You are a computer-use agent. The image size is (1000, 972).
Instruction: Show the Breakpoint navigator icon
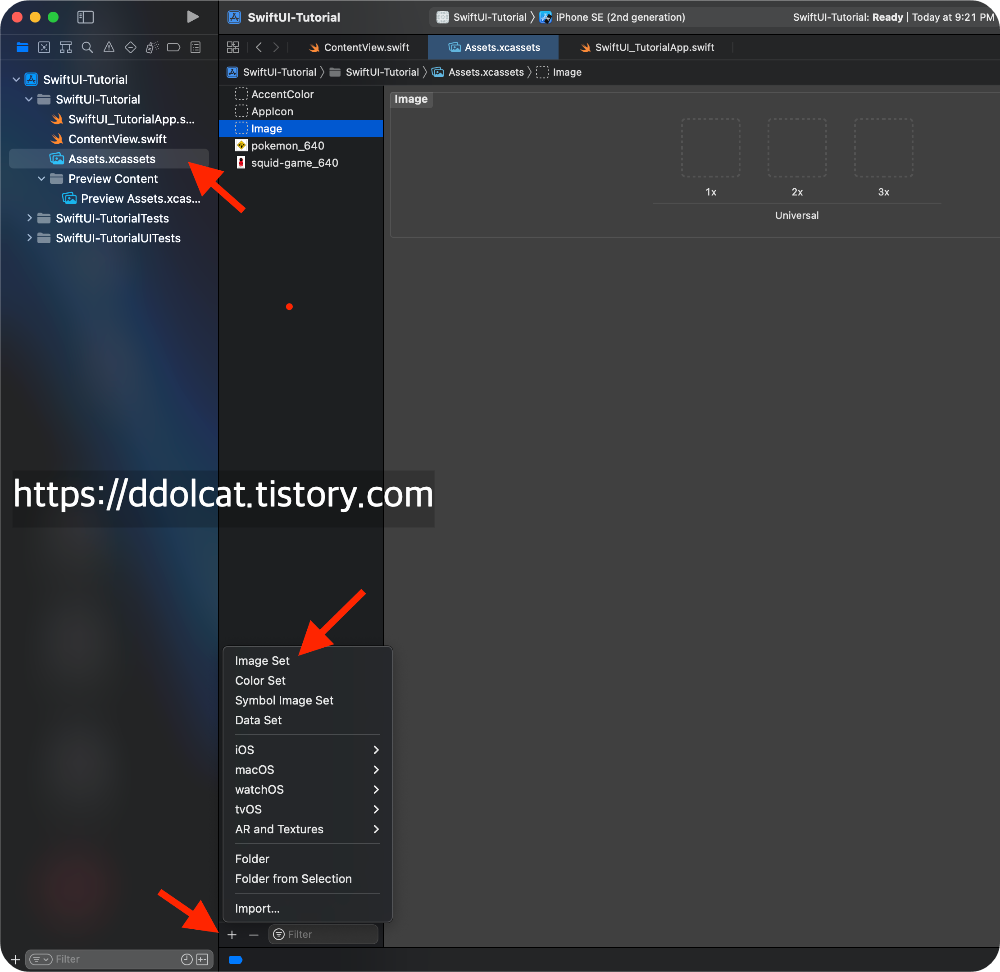click(173, 47)
